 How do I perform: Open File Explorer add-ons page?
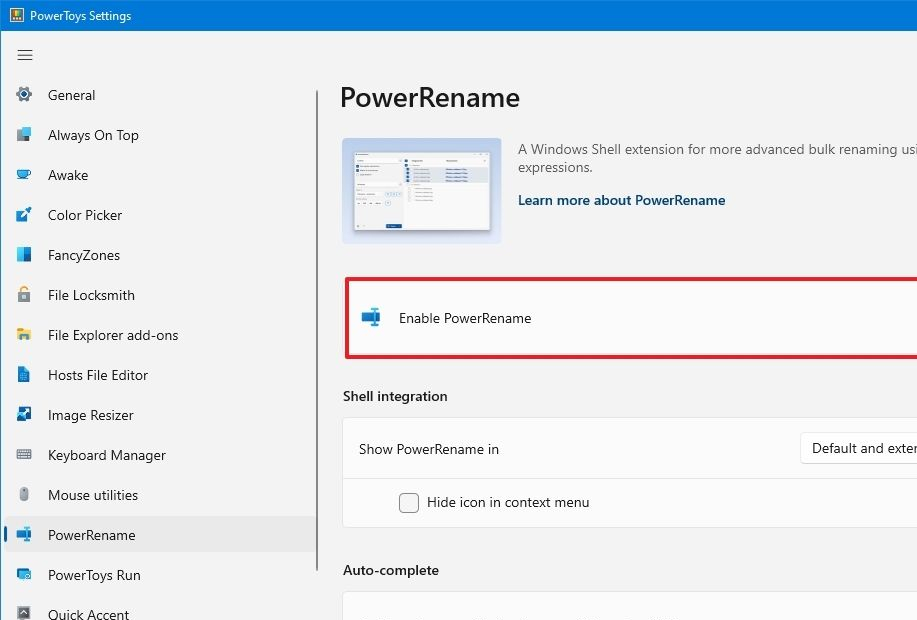click(x=160, y=335)
